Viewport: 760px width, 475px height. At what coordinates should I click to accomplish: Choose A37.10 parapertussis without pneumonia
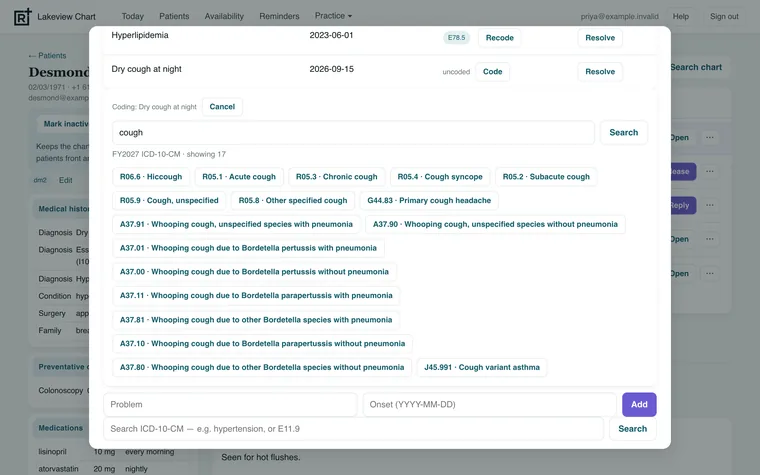pyautogui.click(x=262, y=344)
